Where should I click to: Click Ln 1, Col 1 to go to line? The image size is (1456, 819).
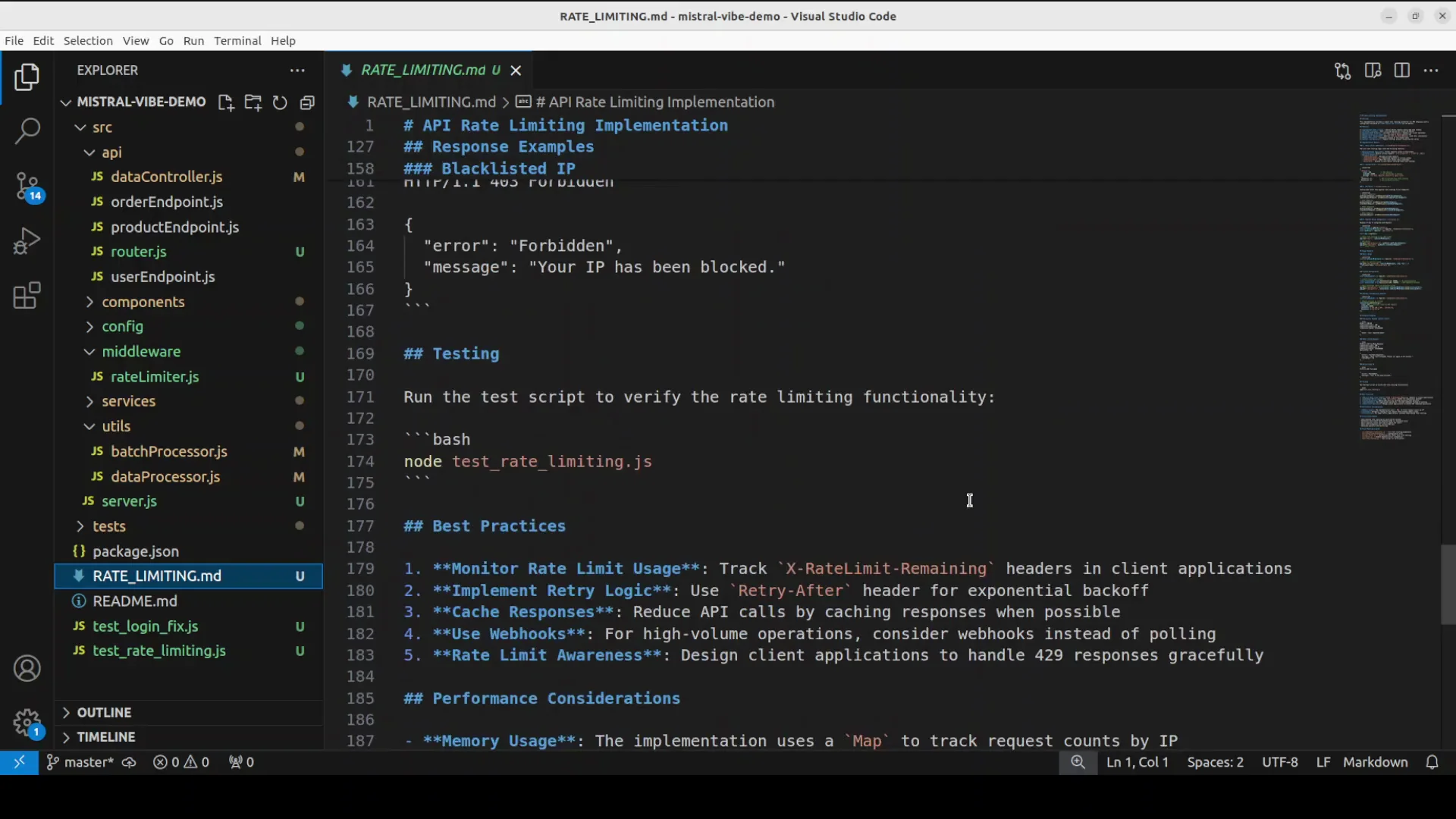[1137, 762]
